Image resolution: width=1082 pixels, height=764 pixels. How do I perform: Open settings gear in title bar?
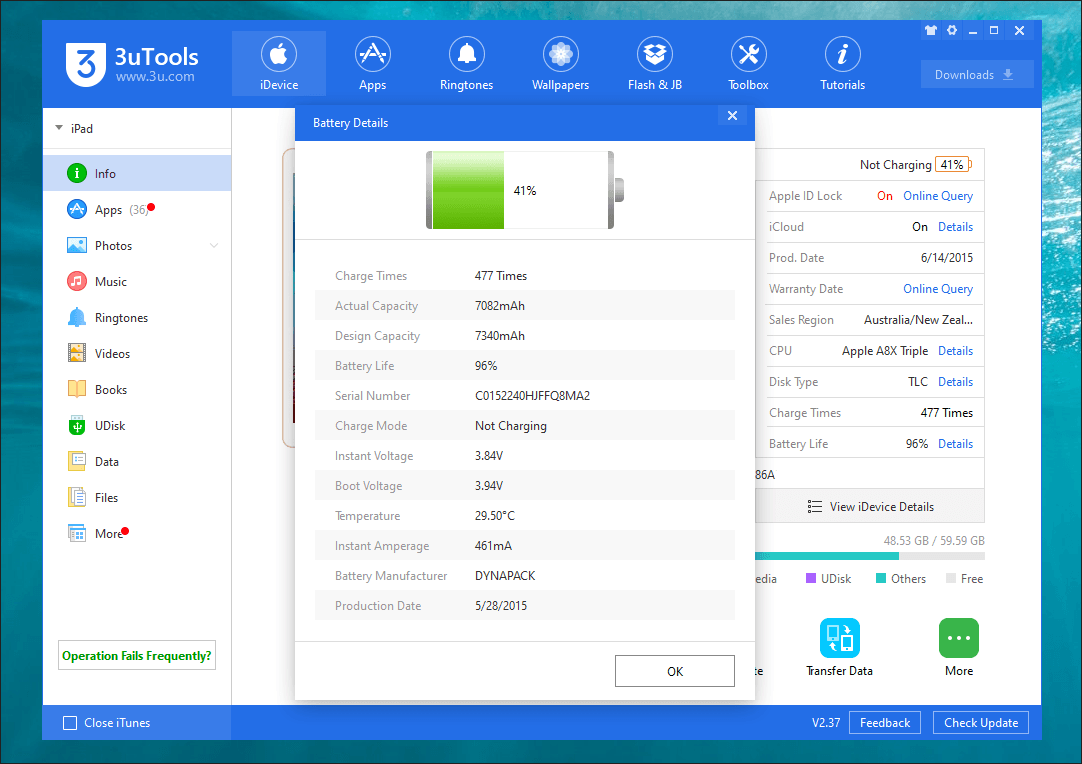(952, 30)
